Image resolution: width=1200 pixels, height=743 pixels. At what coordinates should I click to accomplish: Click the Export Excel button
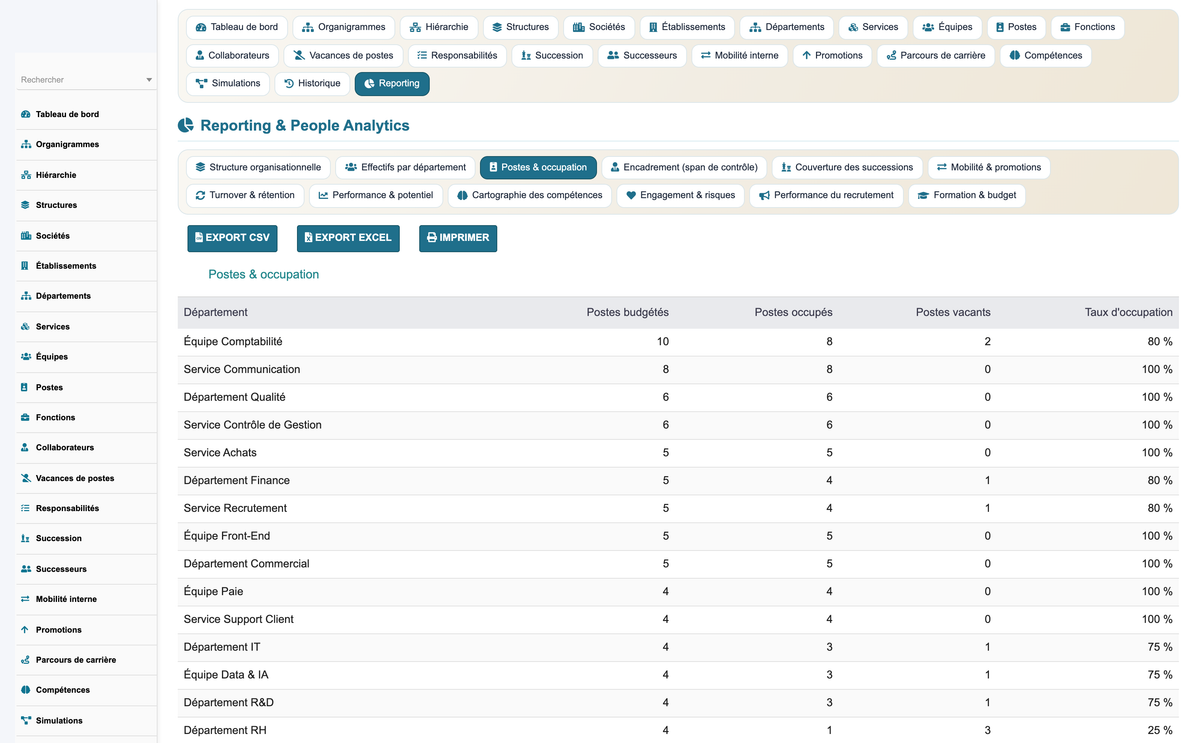(348, 238)
